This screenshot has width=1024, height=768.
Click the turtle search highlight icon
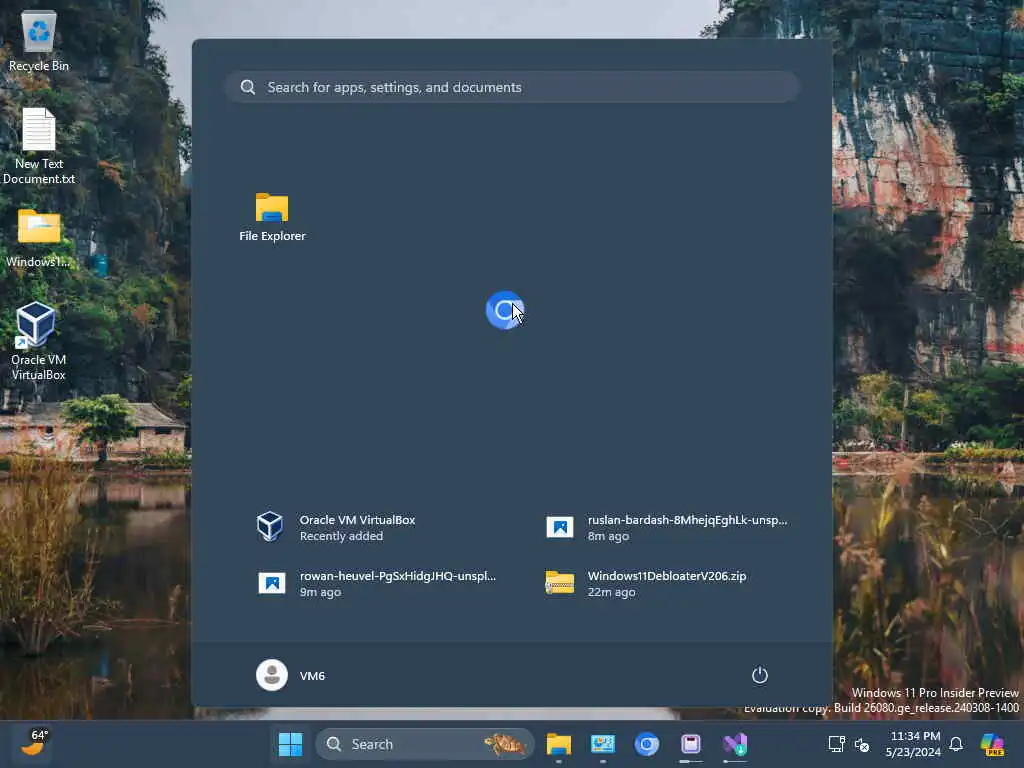[x=504, y=744]
